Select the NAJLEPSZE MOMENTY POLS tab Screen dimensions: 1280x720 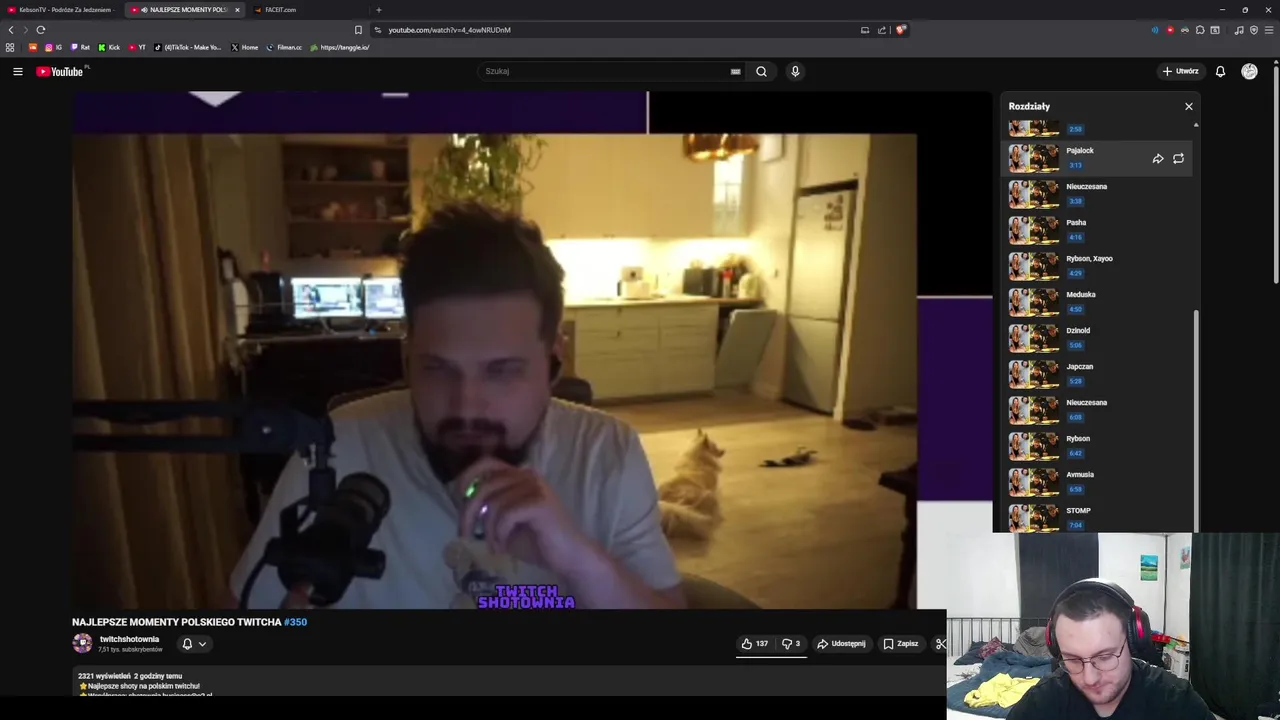tap(185, 10)
